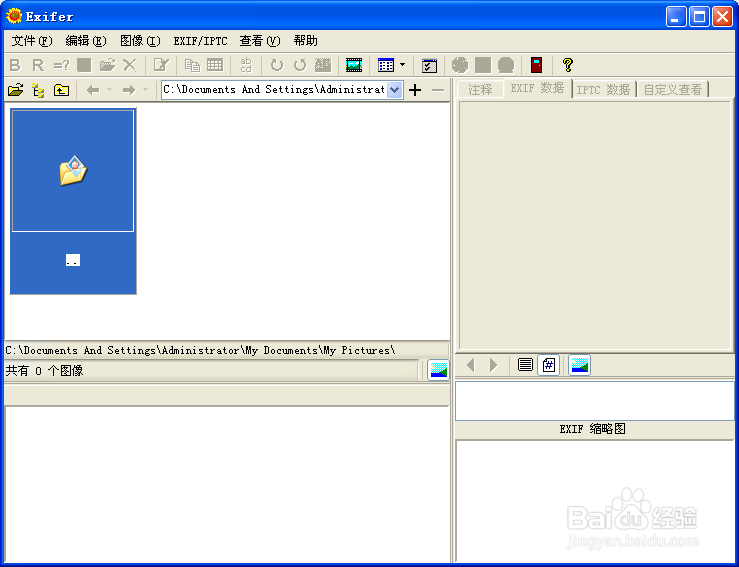Click the X delete toolbar icon
739x567 pixels.
click(130, 65)
